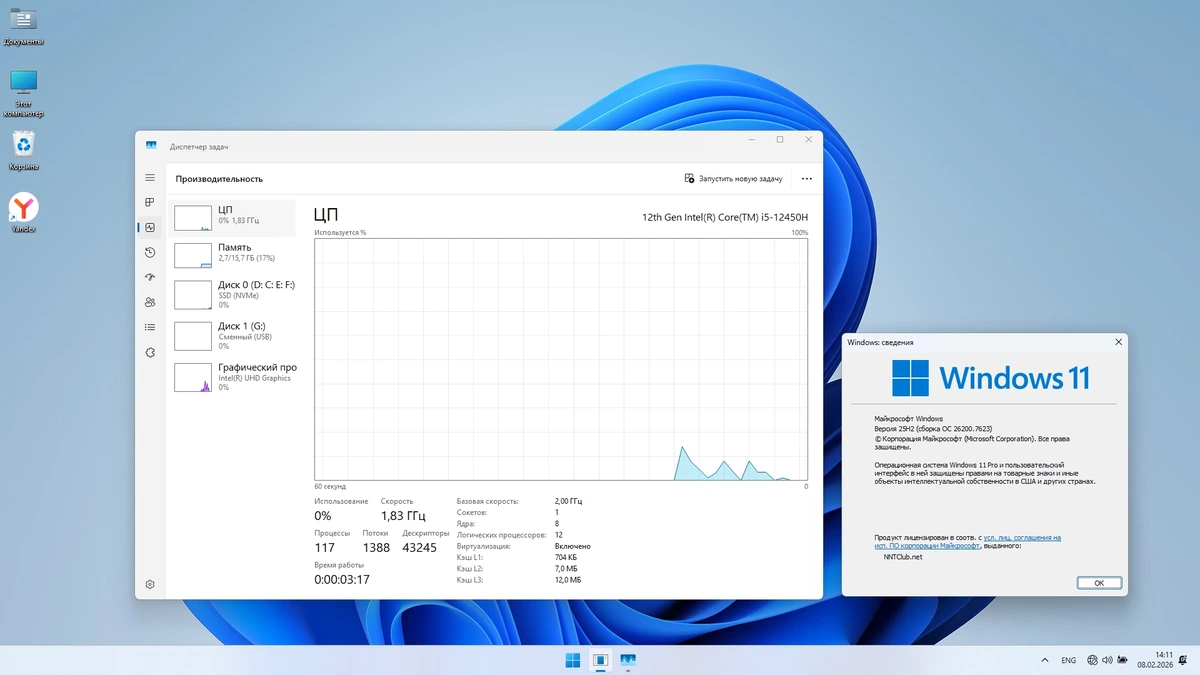Select Диск 1 (G:) removable disk entry
1200x675 pixels.
[234, 336]
